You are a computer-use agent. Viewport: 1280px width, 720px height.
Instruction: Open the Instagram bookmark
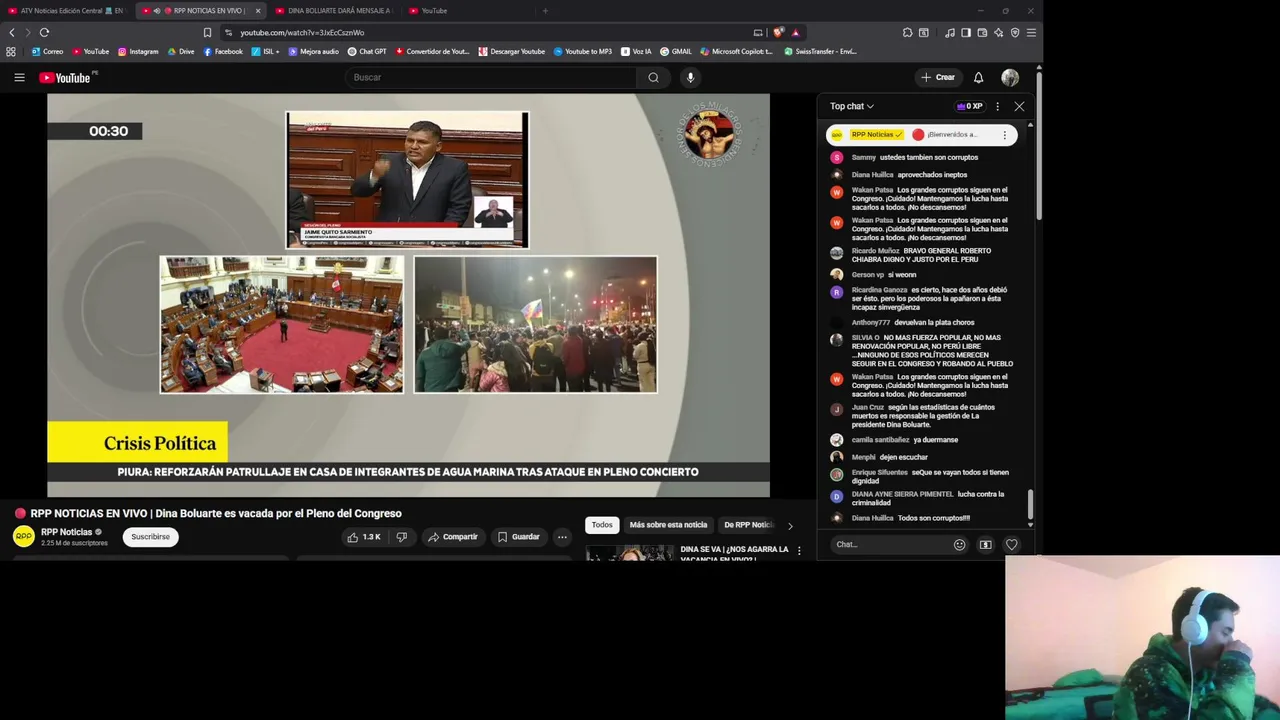pyautogui.click(x=138, y=51)
